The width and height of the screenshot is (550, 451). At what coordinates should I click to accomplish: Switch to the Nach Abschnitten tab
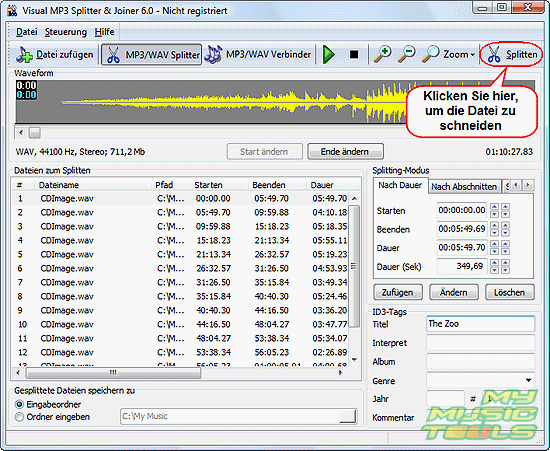point(464,187)
